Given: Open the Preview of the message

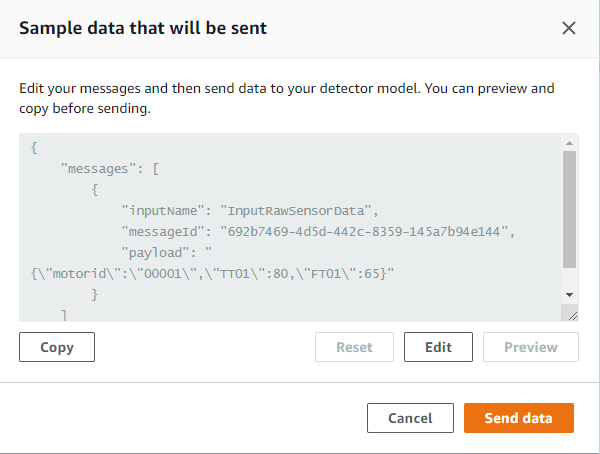Looking at the screenshot, I should coord(530,347).
